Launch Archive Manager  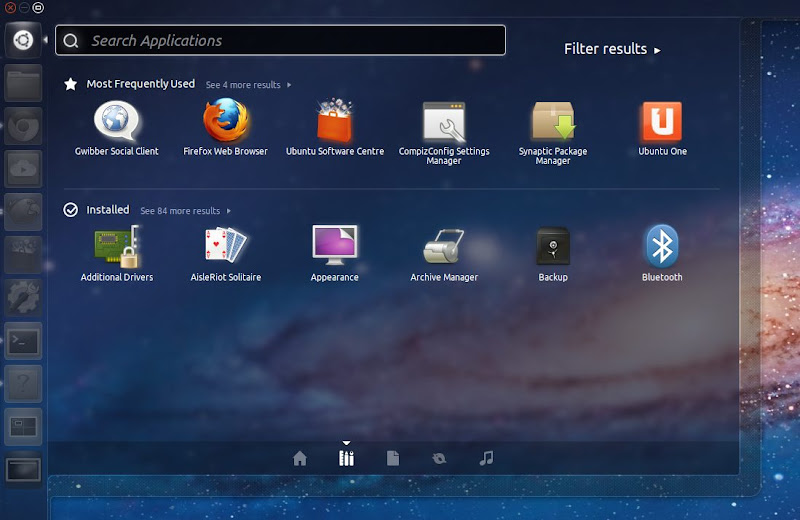[444, 247]
